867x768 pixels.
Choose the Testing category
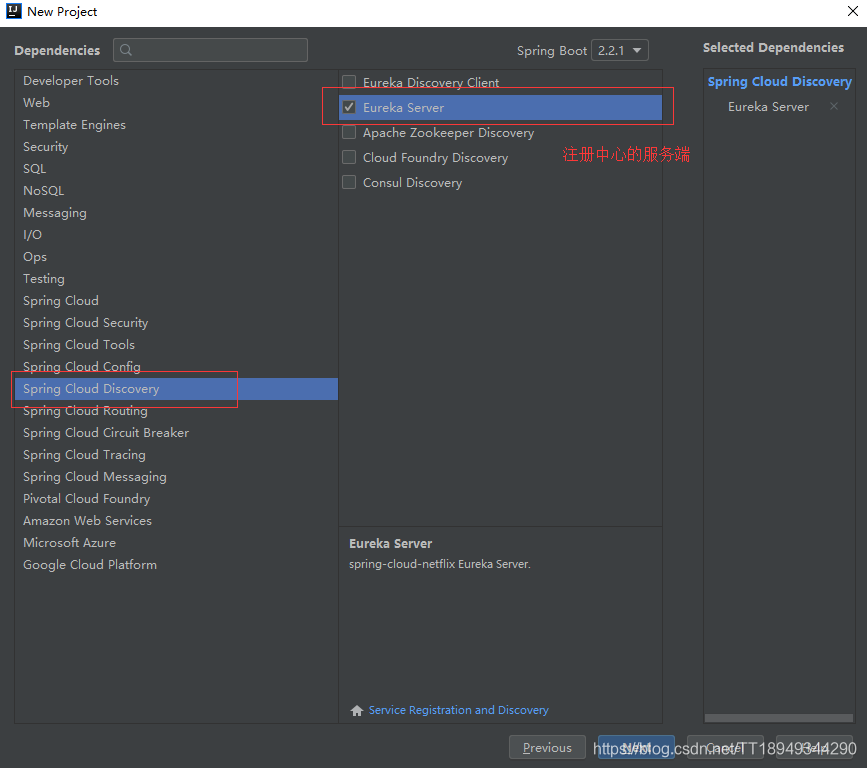176,279
